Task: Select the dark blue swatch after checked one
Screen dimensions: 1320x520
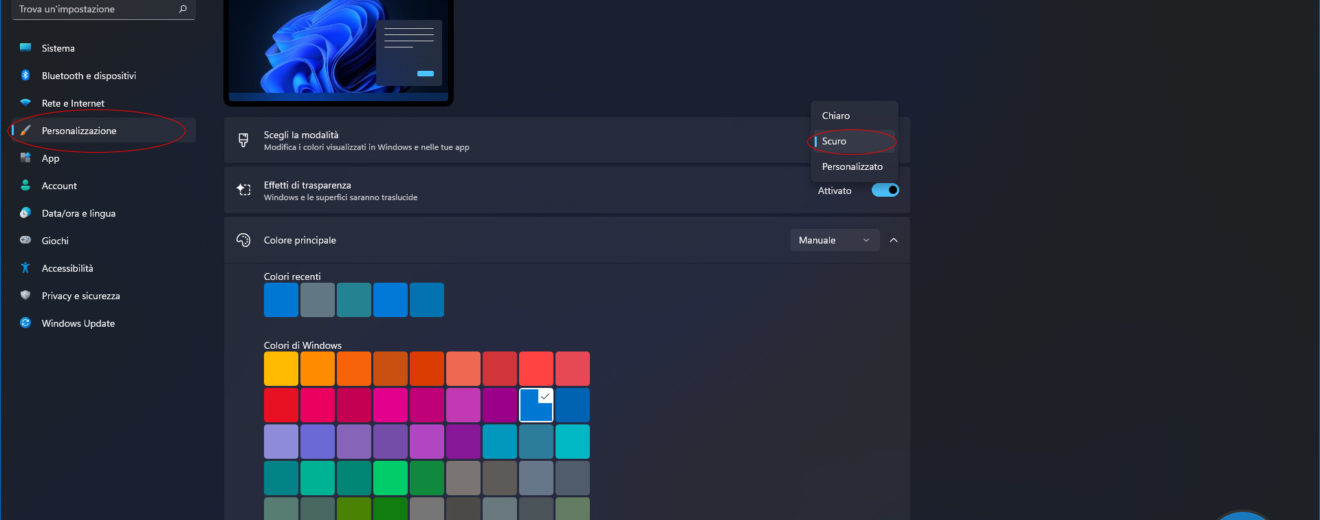Action: point(573,405)
